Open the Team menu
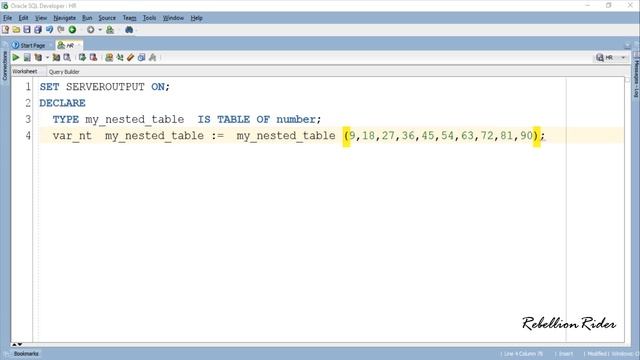640x360 pixels. pyautogui.click(x=129, y=18)
